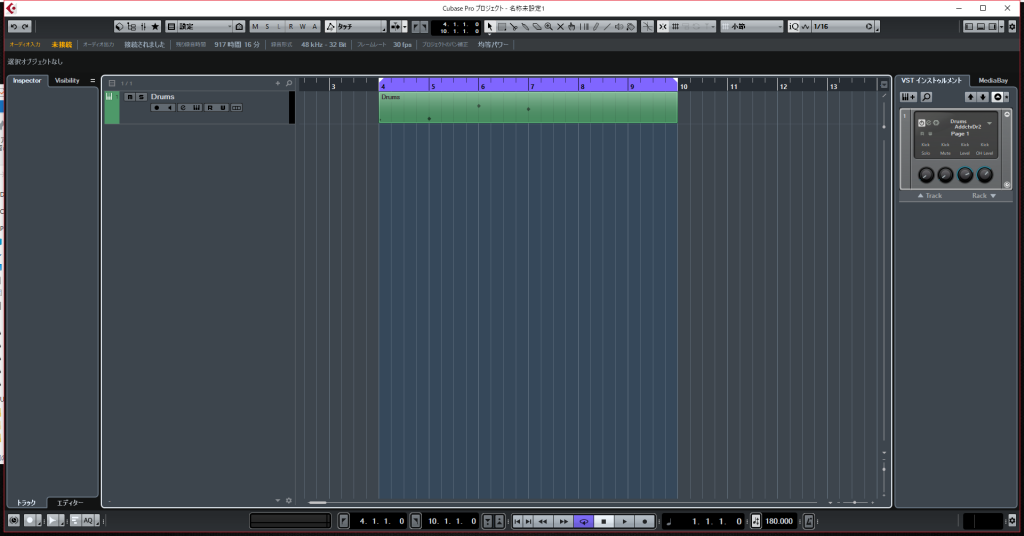1024x536 pixels.
Task: Open the MediaBay tab
Action: point(993,81)
